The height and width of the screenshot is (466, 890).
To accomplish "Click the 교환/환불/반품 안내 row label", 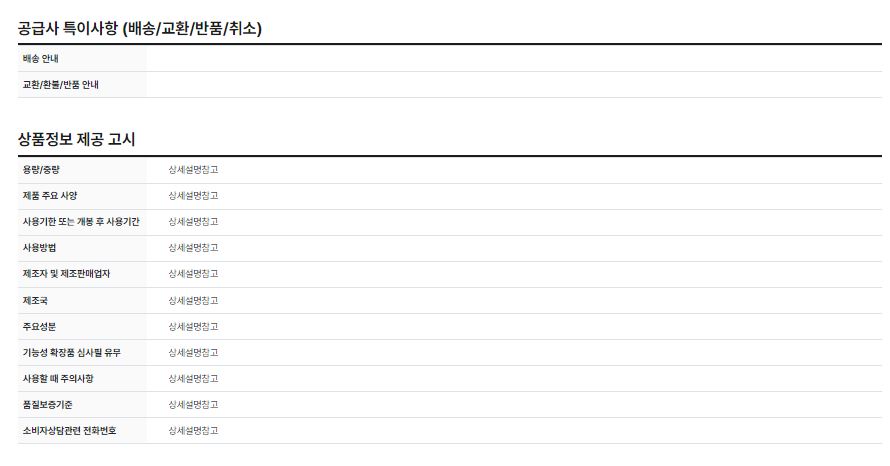I will [x=60, y=85].
